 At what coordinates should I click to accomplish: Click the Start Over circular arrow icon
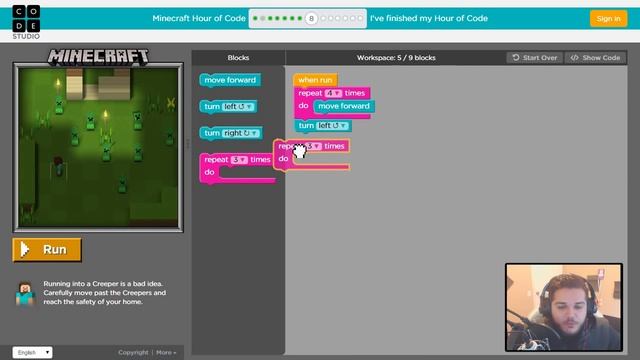pos(516,58)
